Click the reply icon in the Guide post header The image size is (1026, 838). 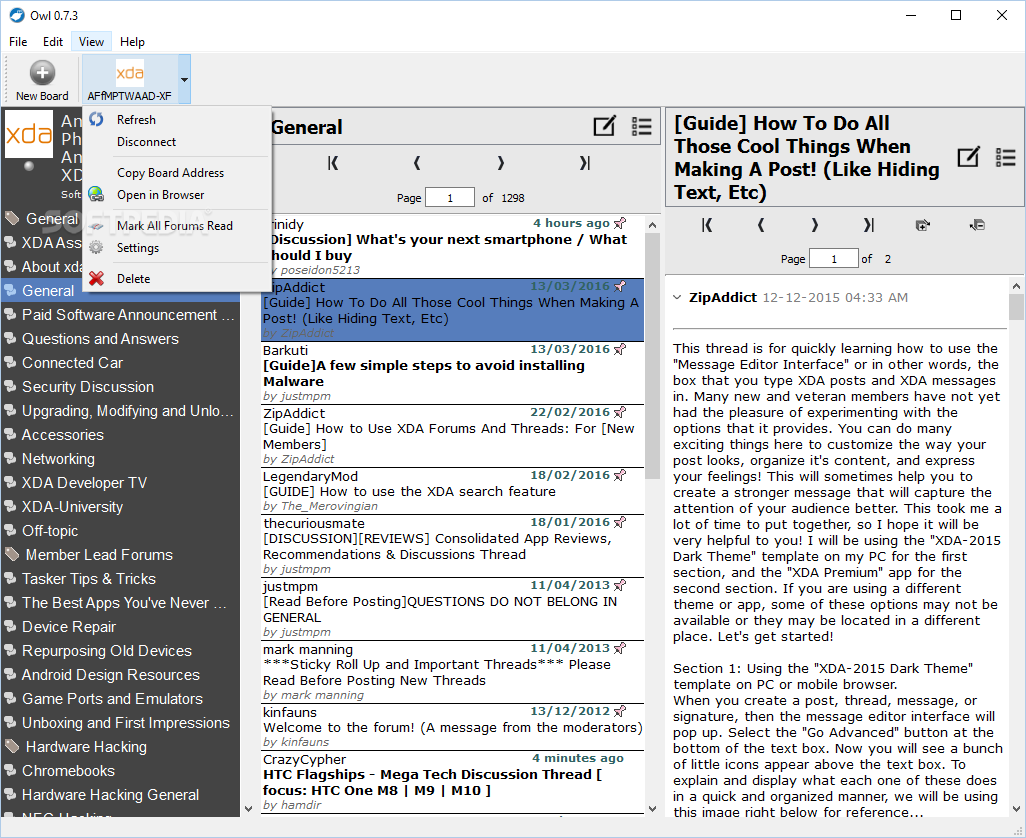point(968,157)
